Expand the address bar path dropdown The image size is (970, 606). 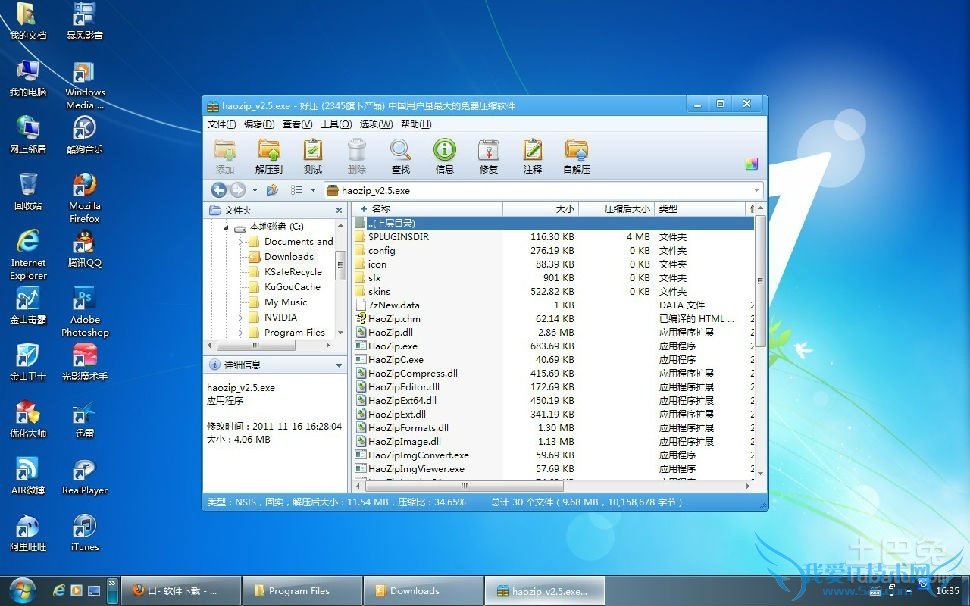(x=756, y=190)
